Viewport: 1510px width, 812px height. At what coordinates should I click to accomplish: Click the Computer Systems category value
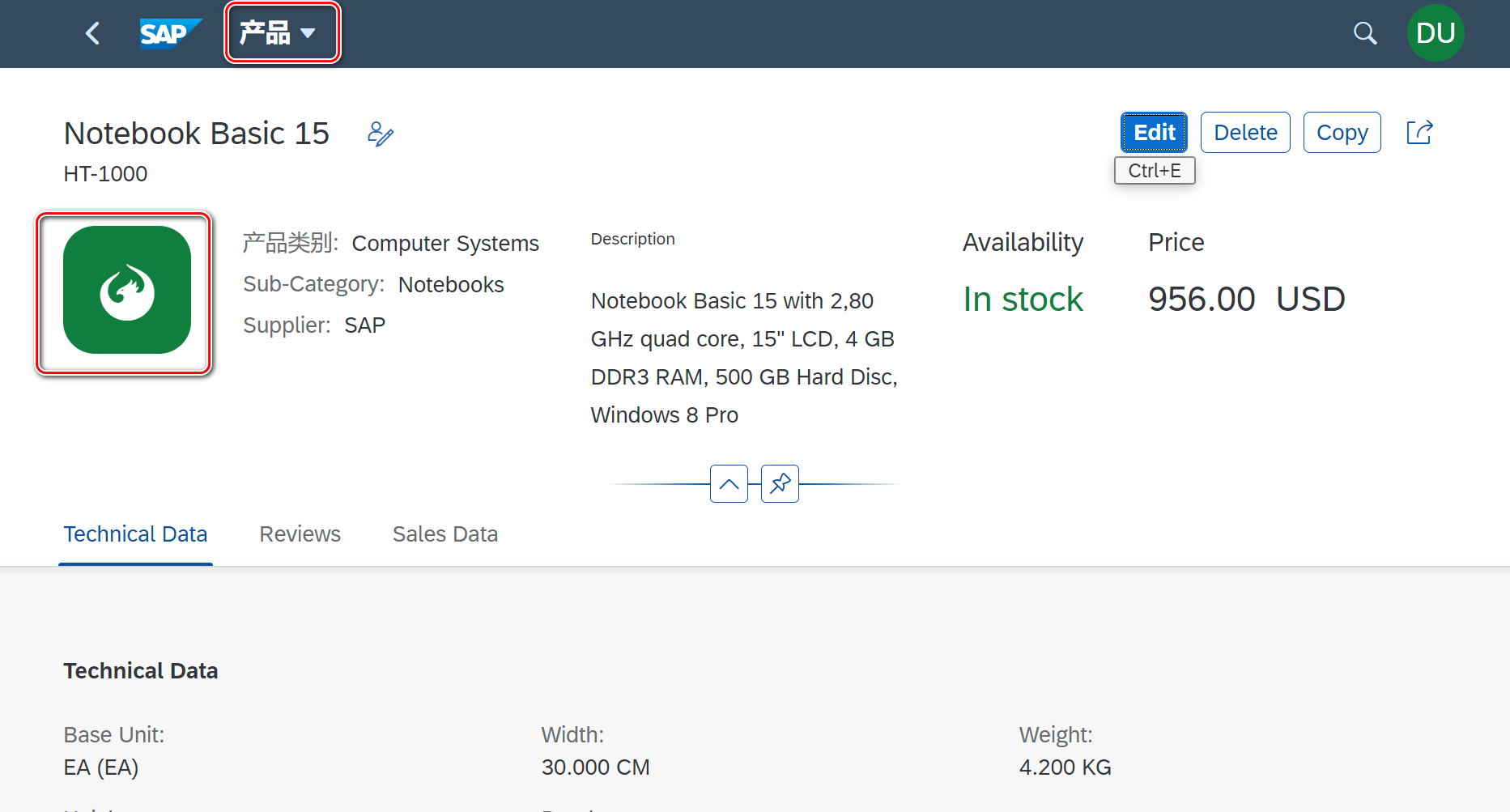445,244
